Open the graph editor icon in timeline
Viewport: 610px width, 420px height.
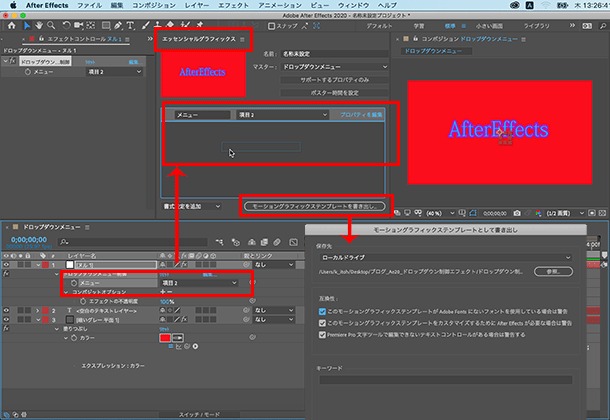point(293,242)
